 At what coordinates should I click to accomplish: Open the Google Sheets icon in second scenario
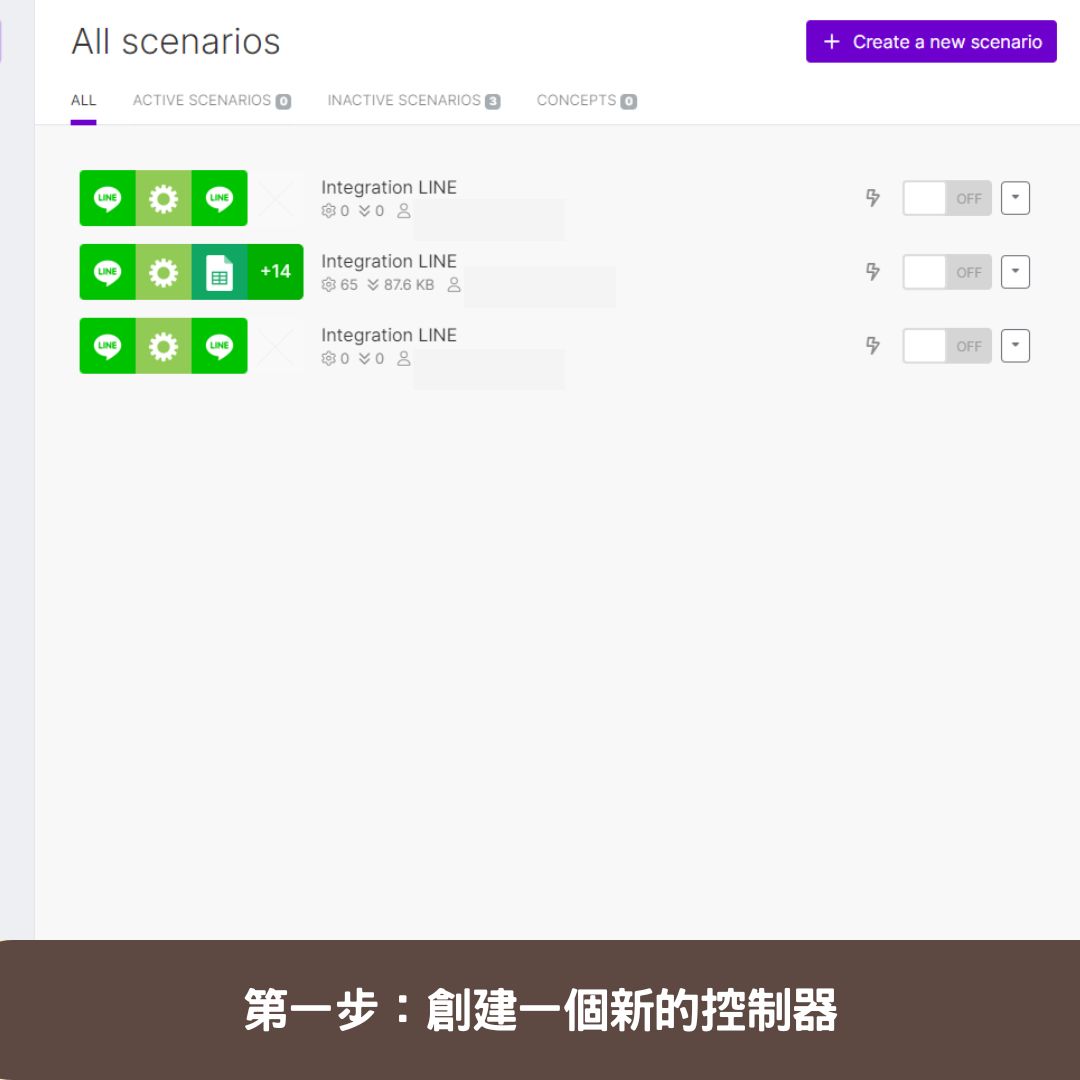coord(219,271)
